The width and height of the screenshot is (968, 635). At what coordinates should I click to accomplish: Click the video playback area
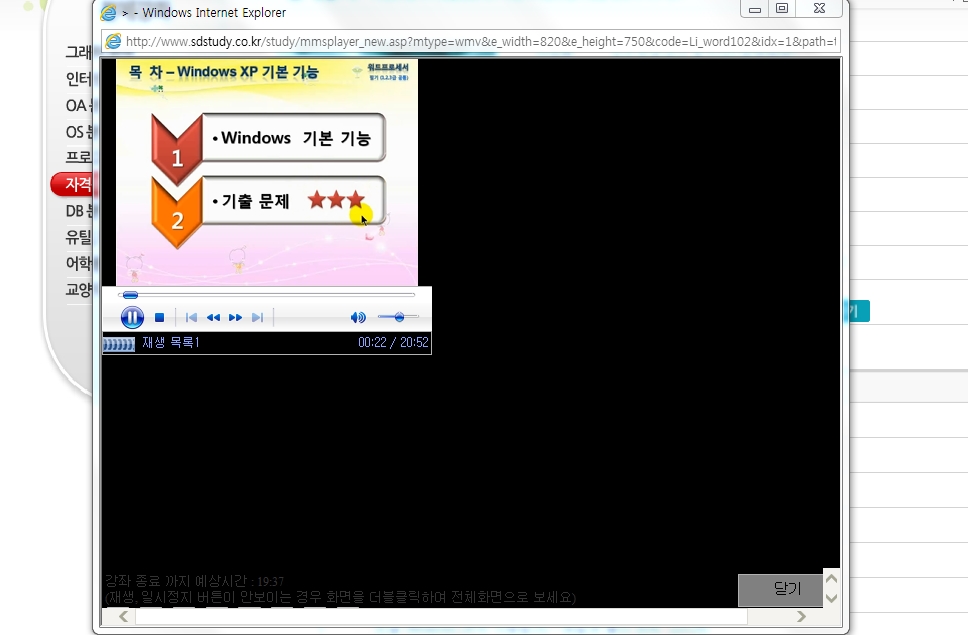click(x=267, y=172)
